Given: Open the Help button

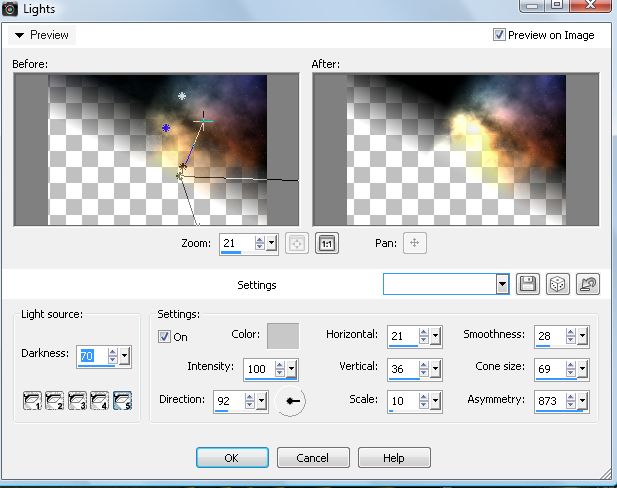Looking at the screenshot, I should click(394, 458).
